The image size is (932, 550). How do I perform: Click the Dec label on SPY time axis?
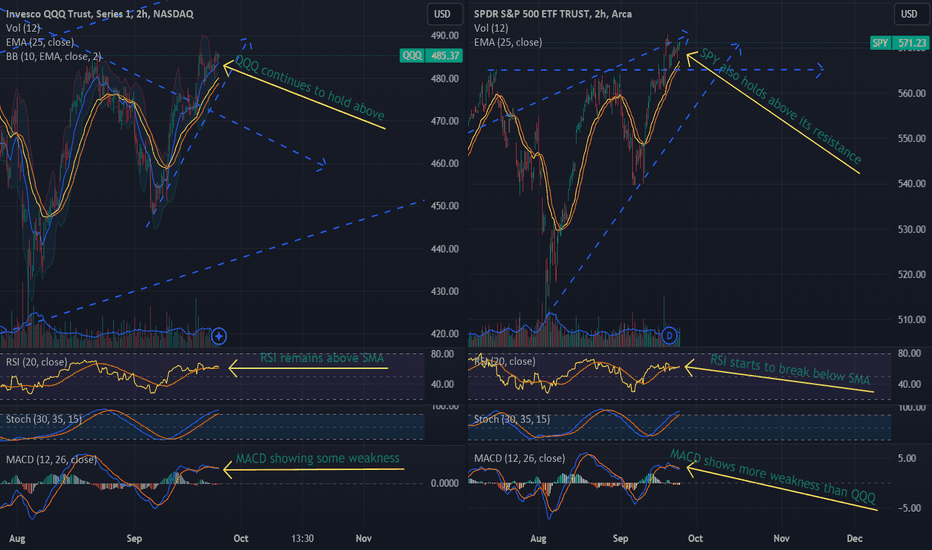[854, 538]
